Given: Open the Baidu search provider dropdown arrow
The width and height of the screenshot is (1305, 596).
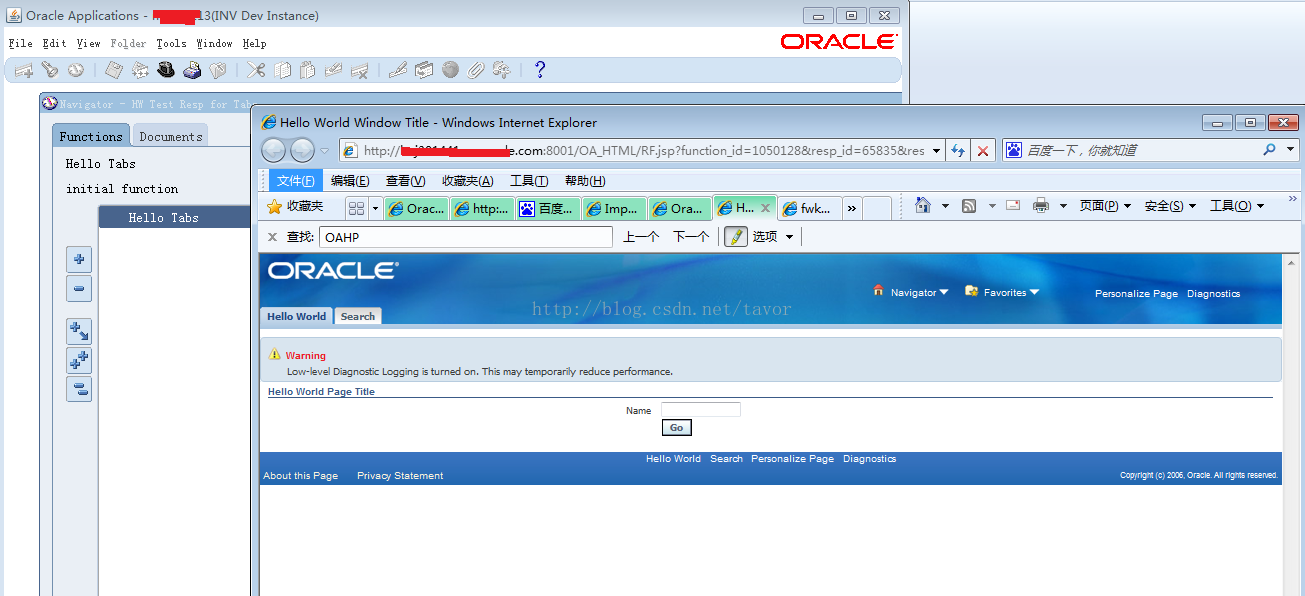Looking at the screenshot, I should 1290,150.
